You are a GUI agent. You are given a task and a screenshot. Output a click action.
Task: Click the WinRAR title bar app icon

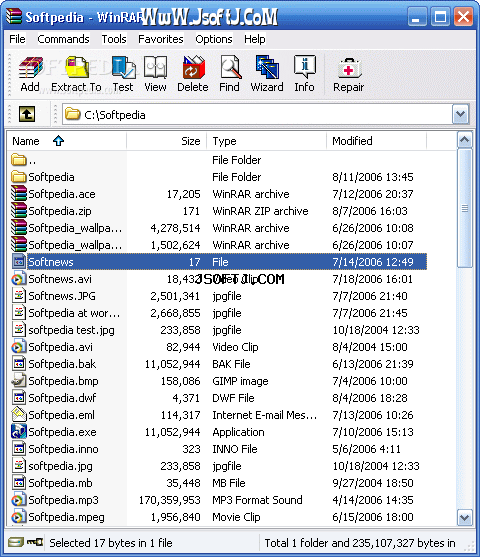click(x=14, y=16)
